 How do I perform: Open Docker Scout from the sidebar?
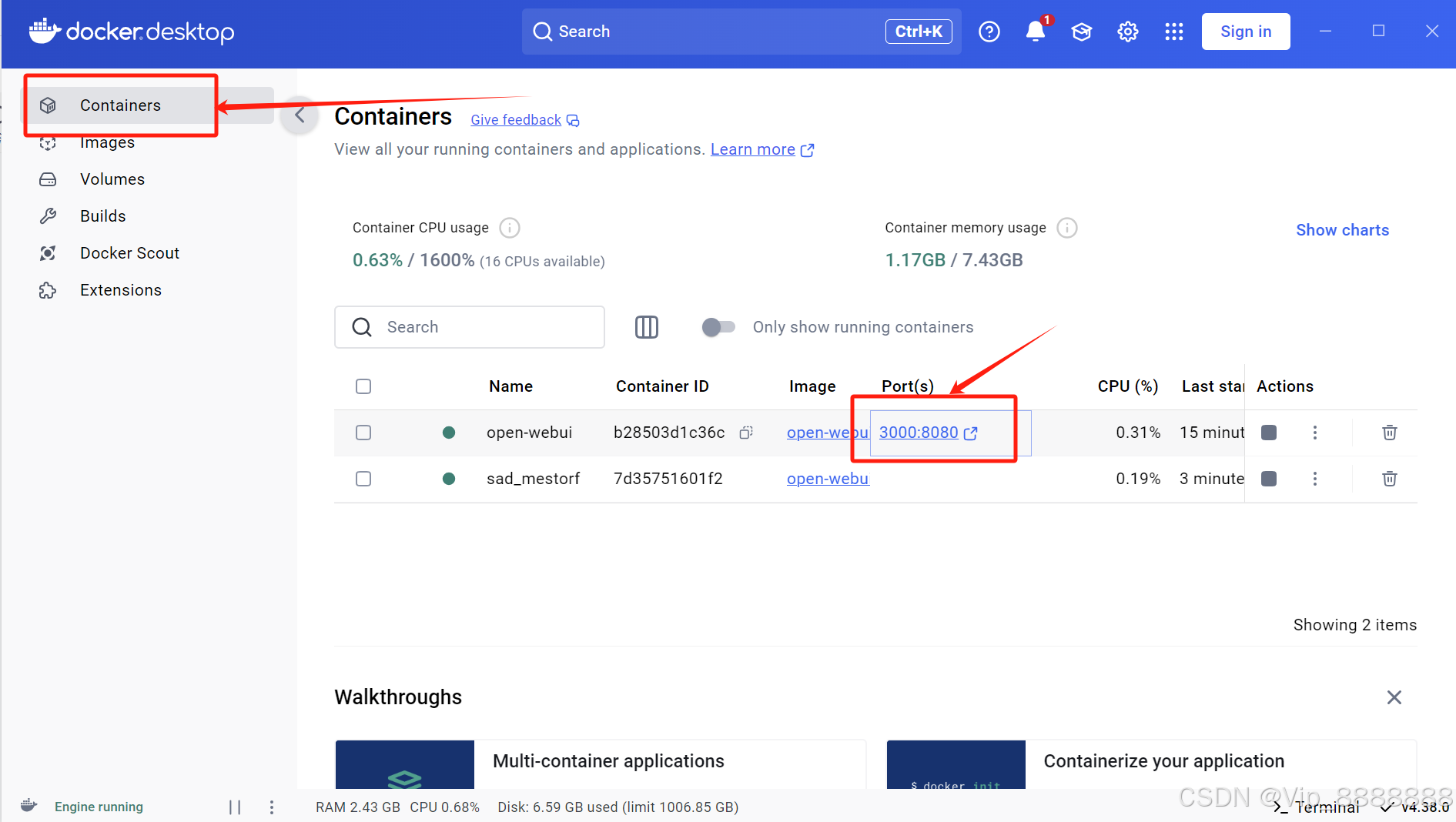click(x=129, y=252)
